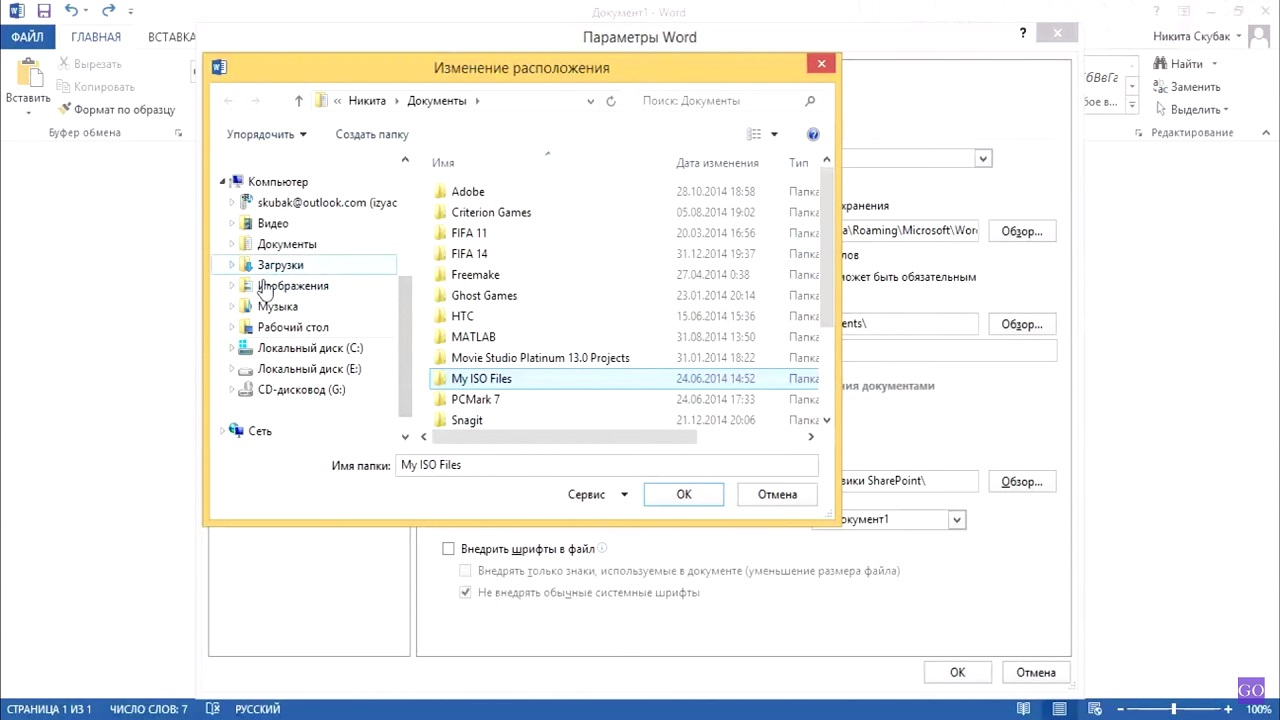
Task: Collapse the Компьютер tree node
Action: [x=223, y=182]
